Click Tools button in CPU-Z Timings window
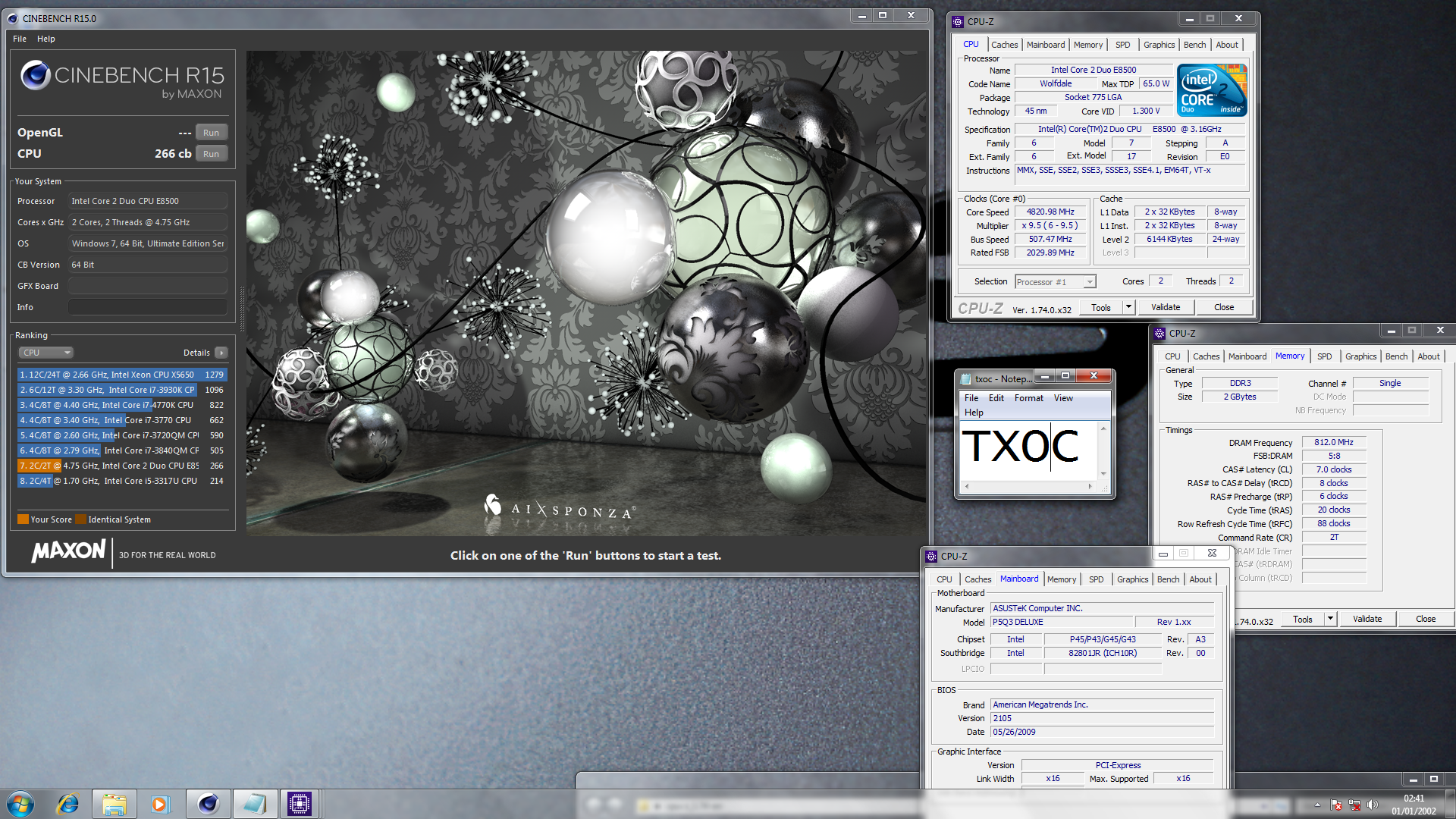Image resolution: width=1456 pixels, height=819 pixels. [1303, 619]
